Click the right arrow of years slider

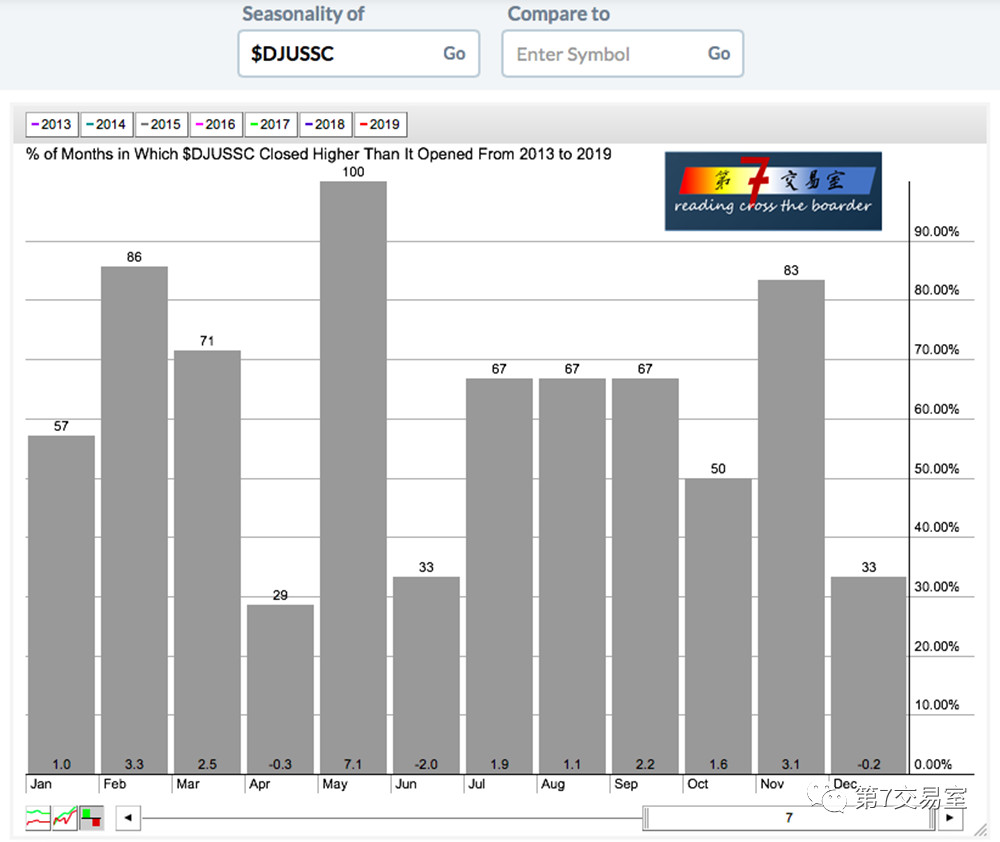949,818
